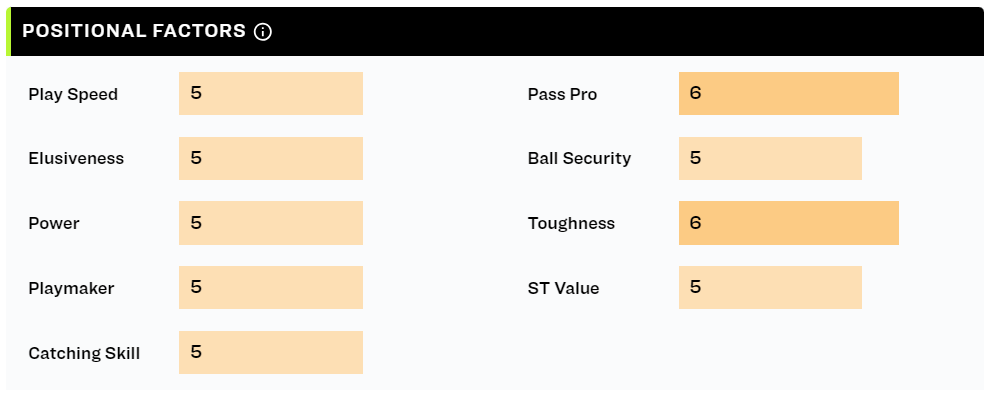
Task: Click the Elusiveness score bar
Action: 271,158
